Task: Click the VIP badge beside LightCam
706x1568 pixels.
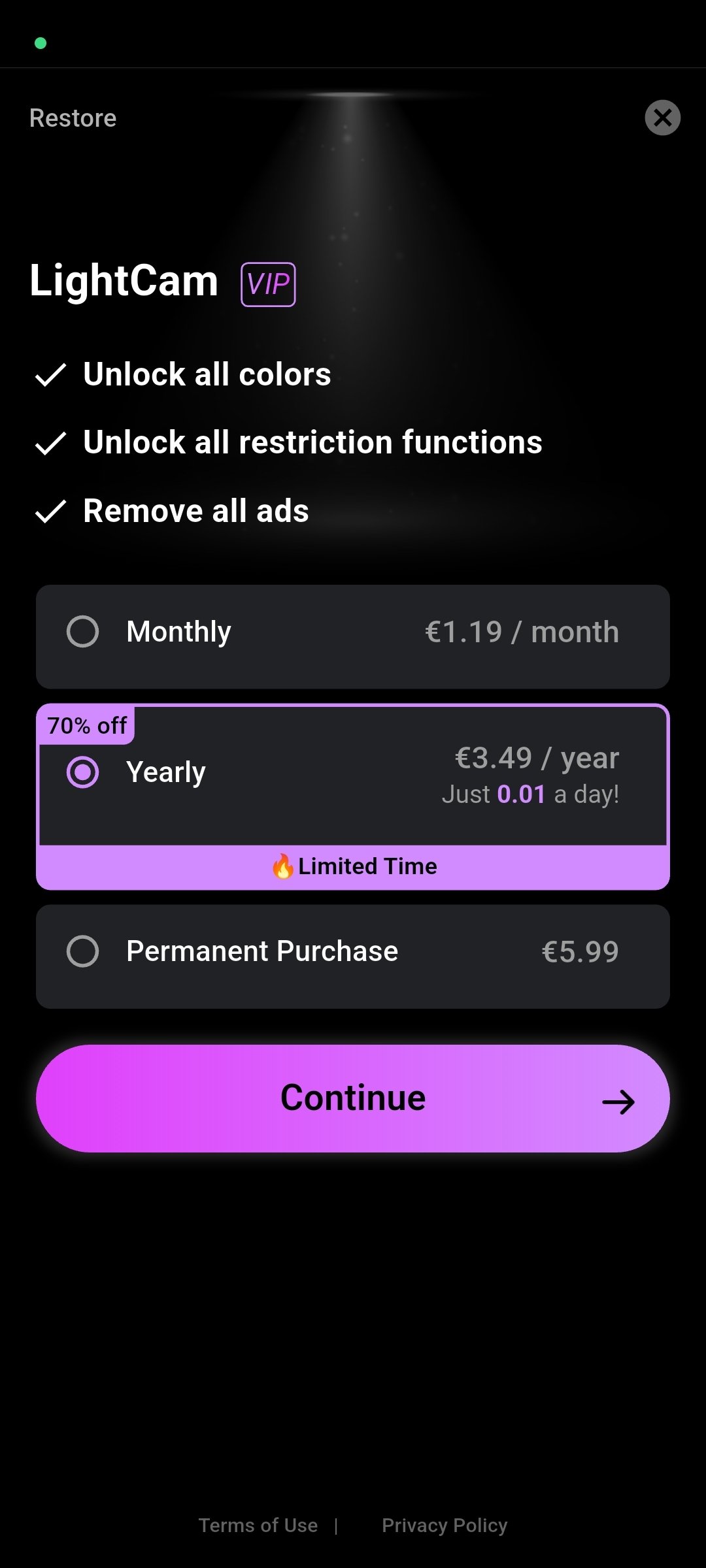Action: [268, 284]
